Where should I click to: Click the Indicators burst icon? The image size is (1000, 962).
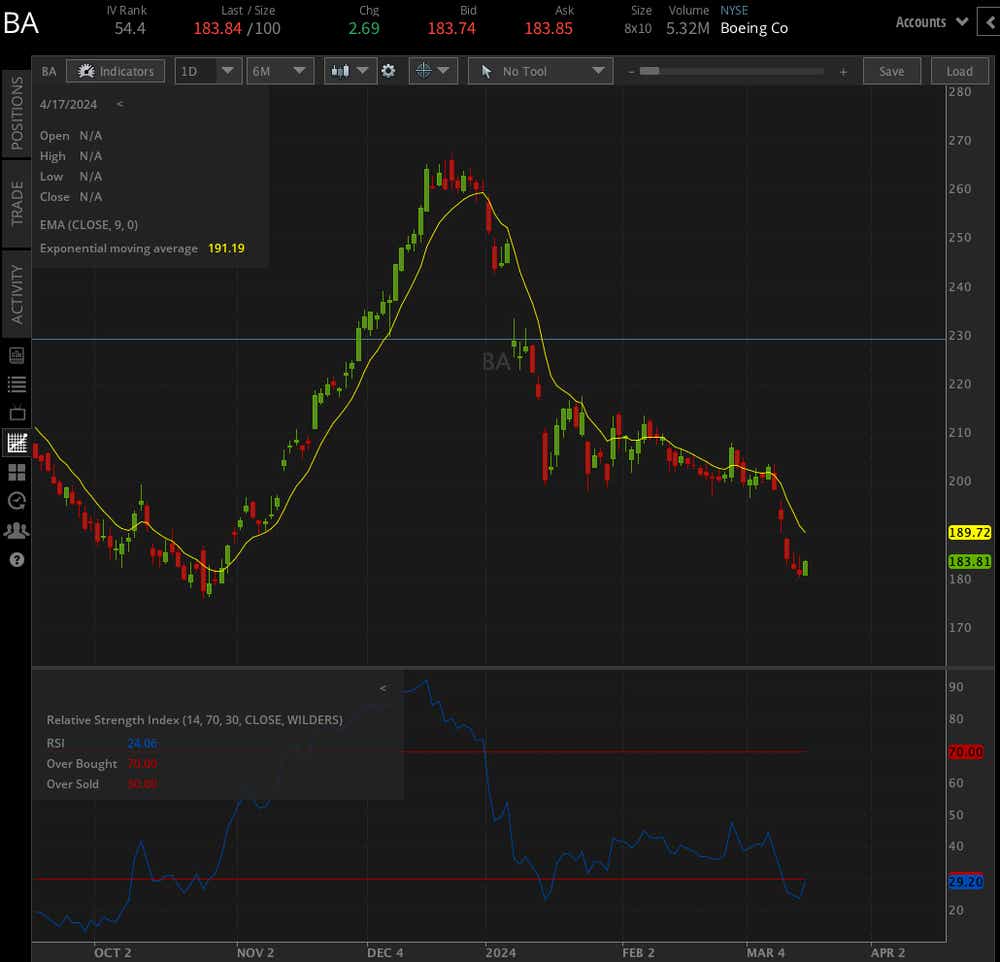(85, 71)
